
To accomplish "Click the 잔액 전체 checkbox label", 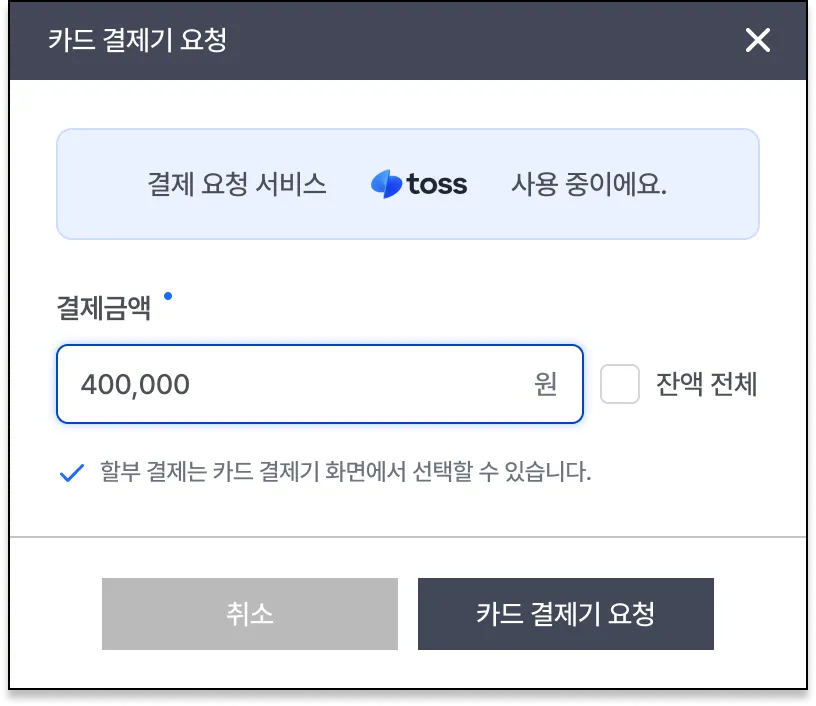I will pyautogui.click(x=706, y=384).
